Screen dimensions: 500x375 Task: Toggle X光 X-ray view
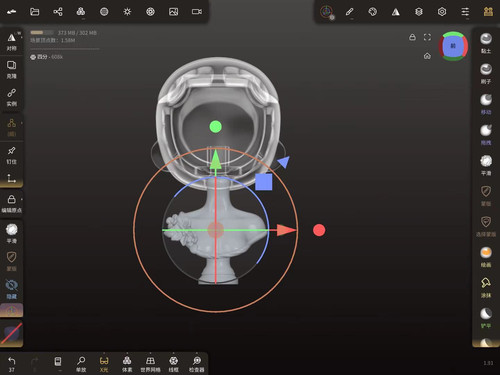point(104,364)
